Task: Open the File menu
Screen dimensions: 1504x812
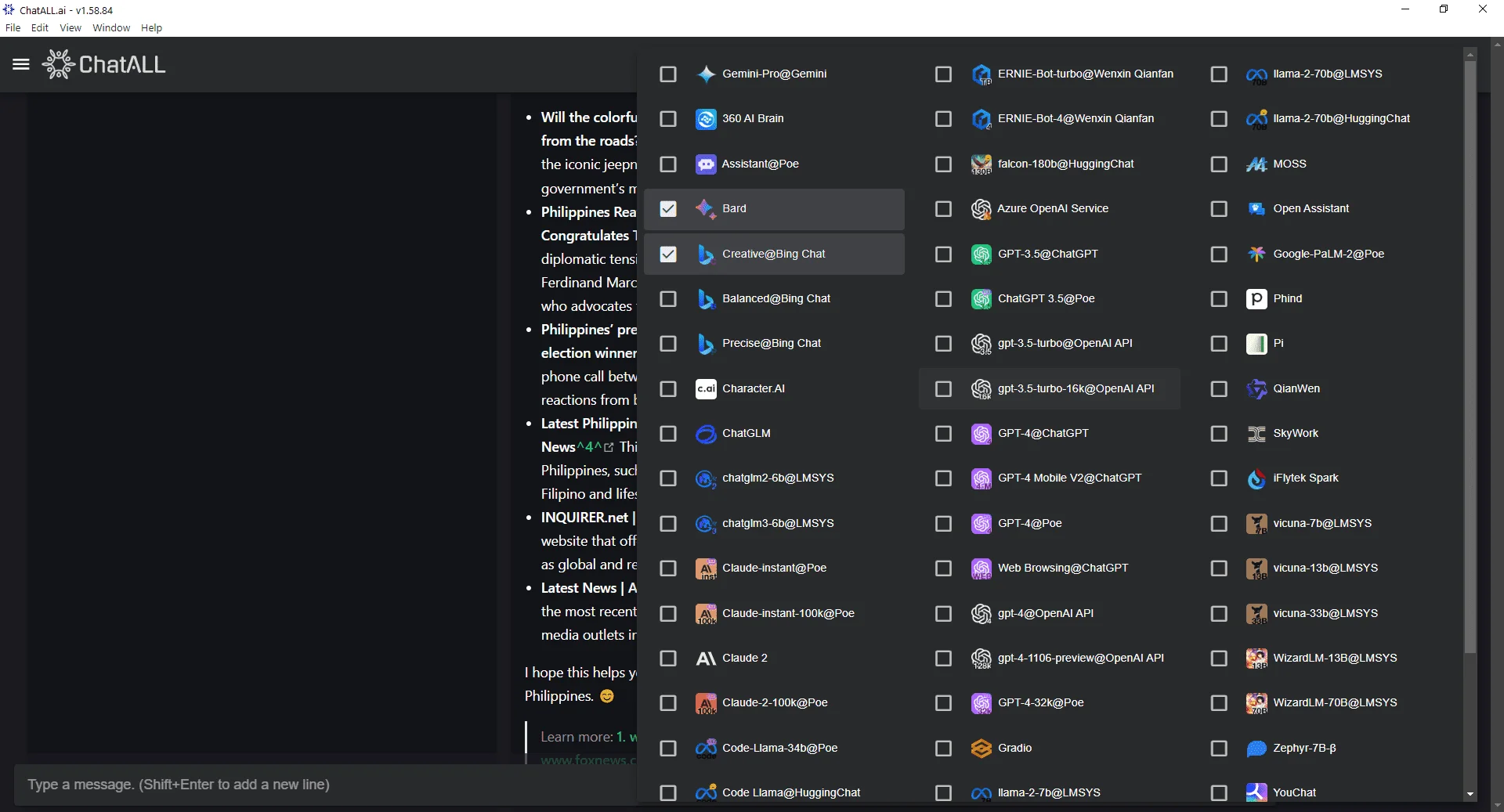Action: tap(13, 28)
